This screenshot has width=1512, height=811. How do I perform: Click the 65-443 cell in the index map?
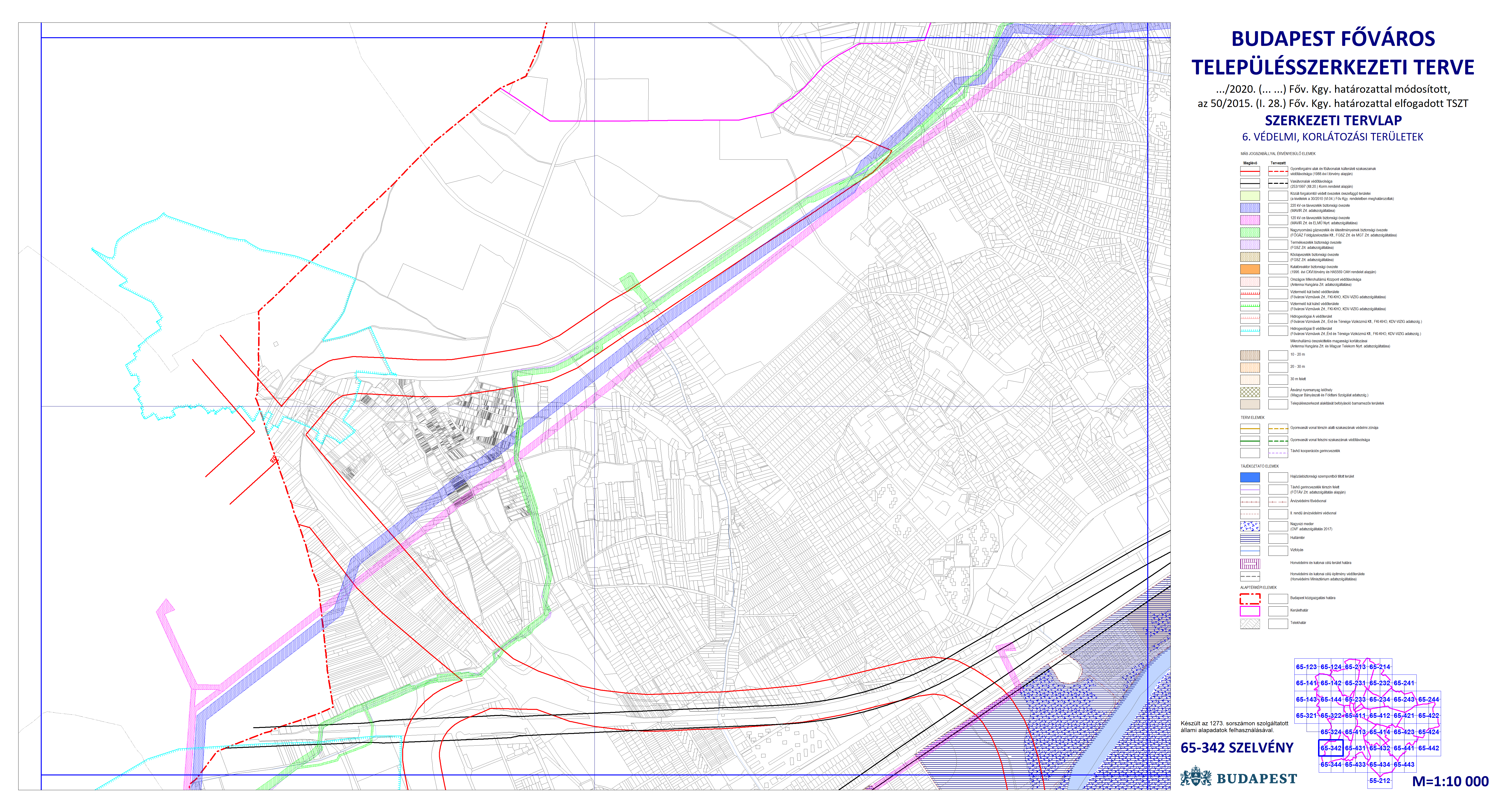click(x=1404, y=765)
